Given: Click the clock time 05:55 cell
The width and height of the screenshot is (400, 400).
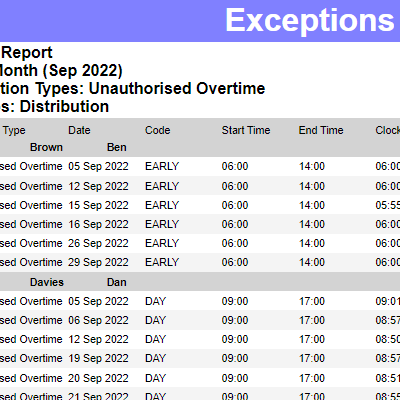Looking at the screenshot, I should [x=388, y=205].
